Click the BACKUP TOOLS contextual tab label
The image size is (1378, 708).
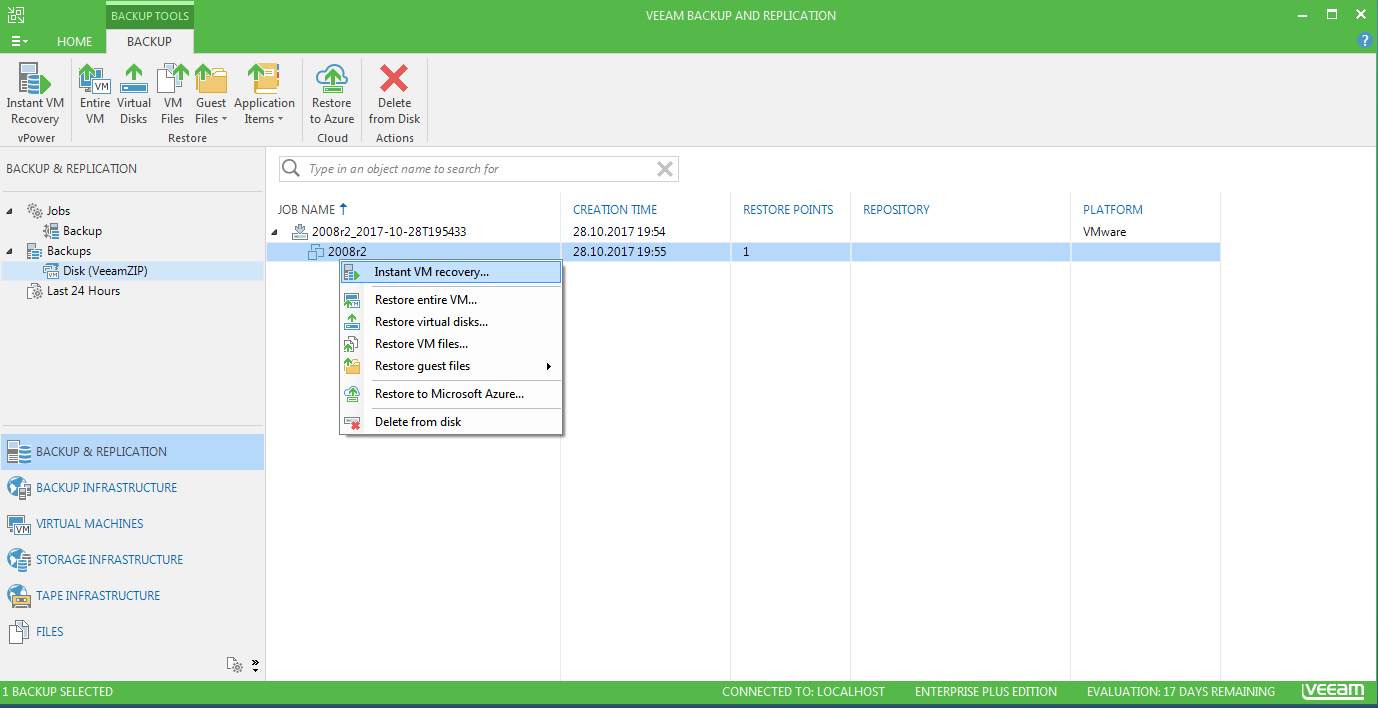coord(149,16)
